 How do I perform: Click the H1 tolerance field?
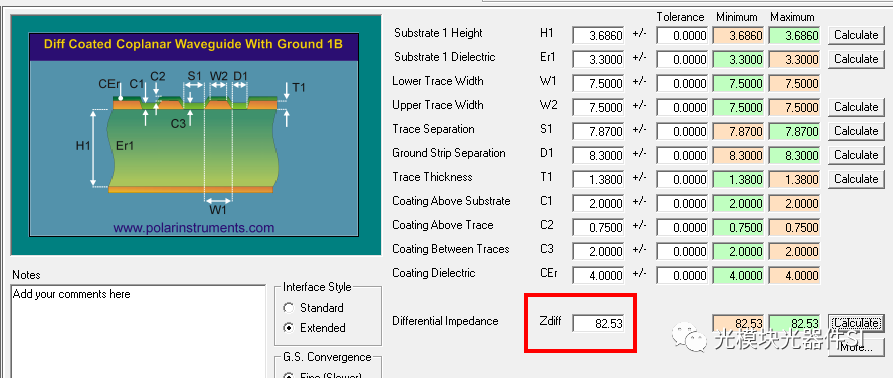tap(682, 35)
